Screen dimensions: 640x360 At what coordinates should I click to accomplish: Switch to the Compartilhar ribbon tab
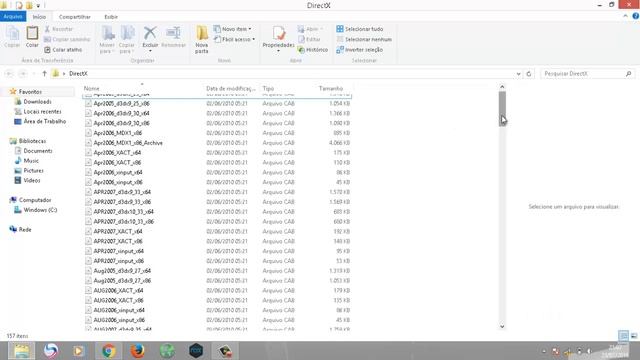click(x=75, y=17)
